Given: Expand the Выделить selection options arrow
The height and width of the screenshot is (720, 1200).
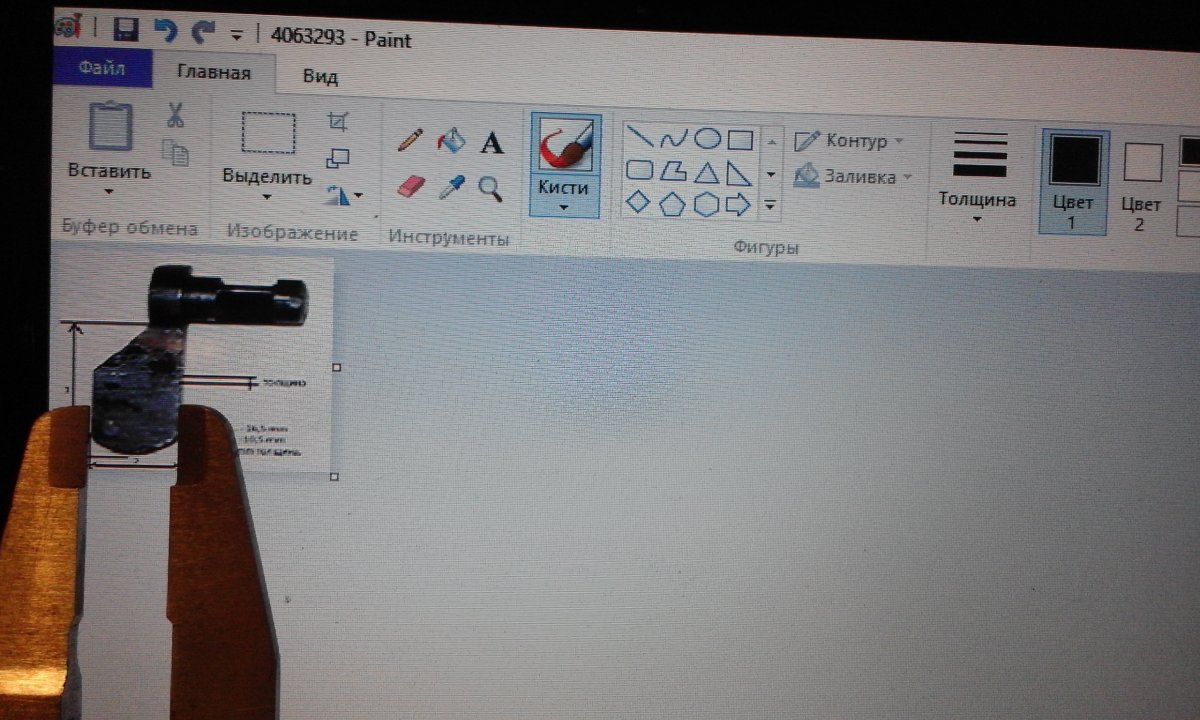Looking at the screenshot, I should [267, 197].
